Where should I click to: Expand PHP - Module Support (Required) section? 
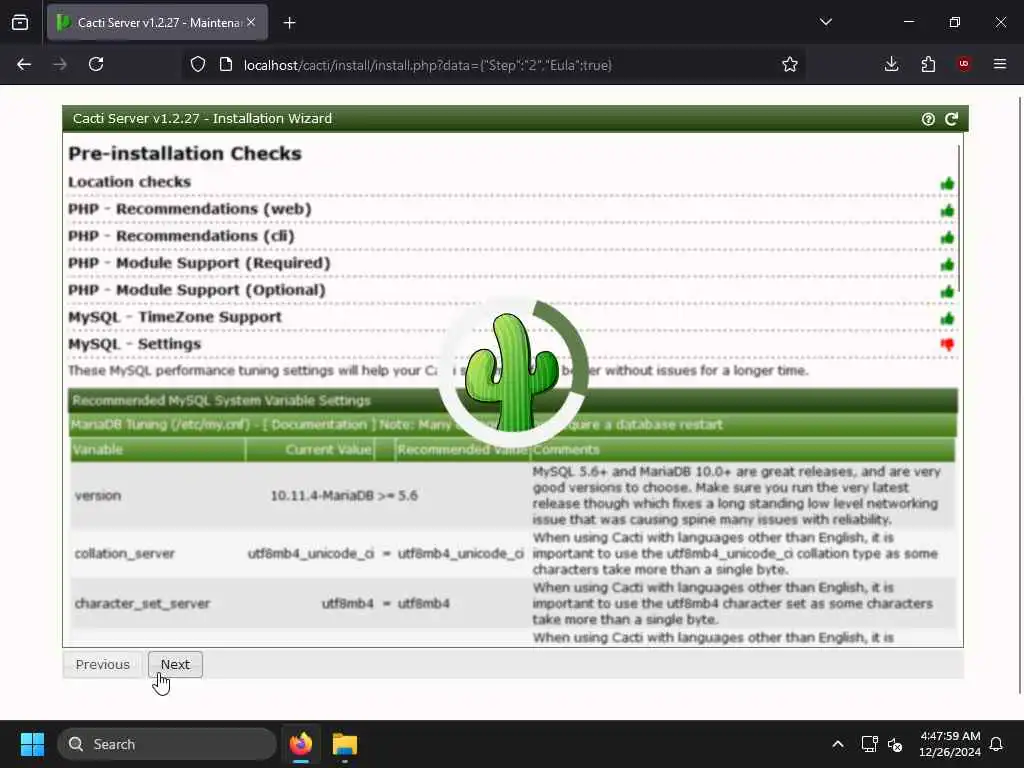point(199,263)
